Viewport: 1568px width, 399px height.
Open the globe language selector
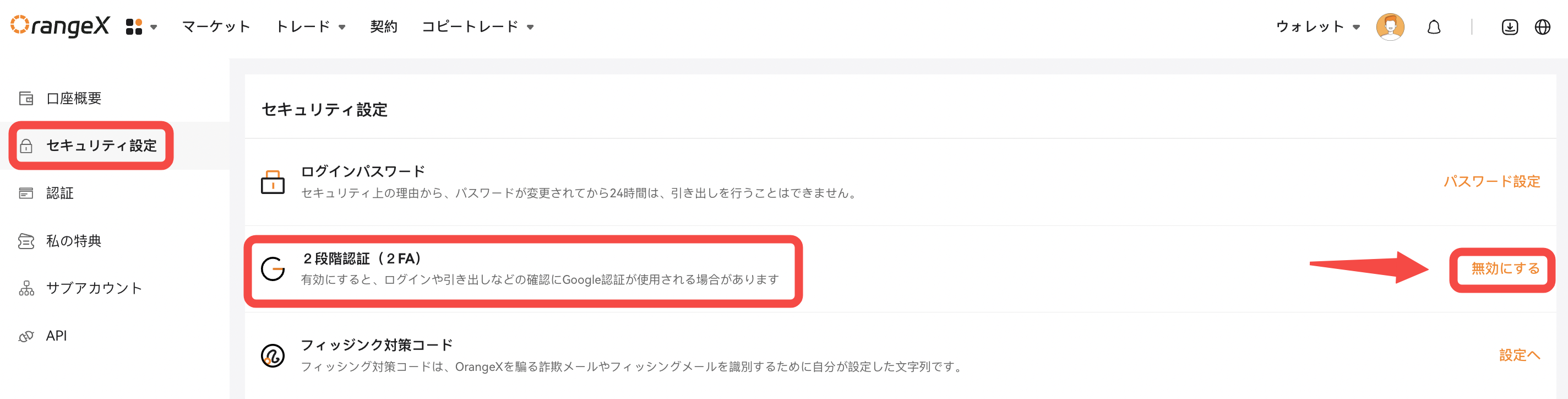(x=1542, y=27)
